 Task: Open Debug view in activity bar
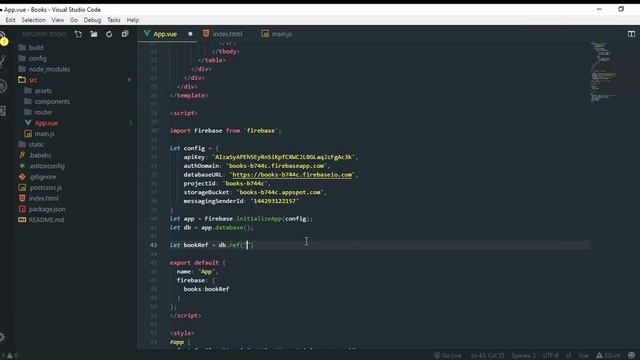3,86
